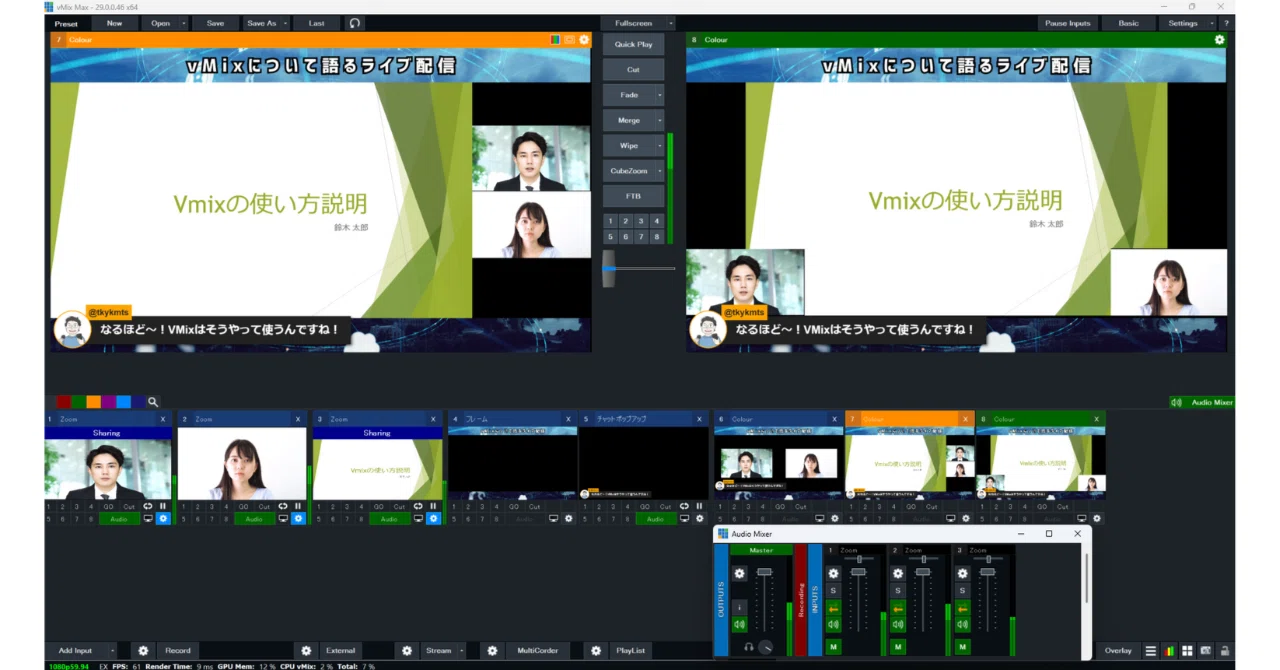Open the Add Input dropdown arrow

point(111,651)
